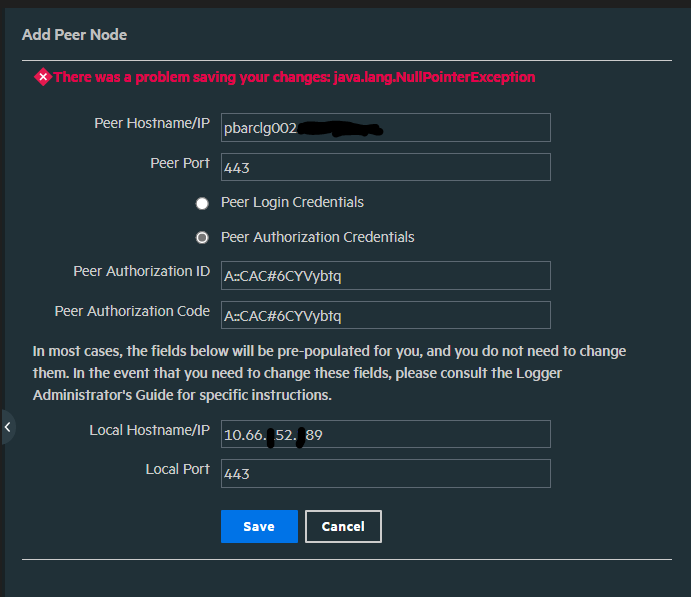Screen dimensions: 691x597
Task: Choose the Peer Authorization Credentials radio button
Action: [202, 238]
